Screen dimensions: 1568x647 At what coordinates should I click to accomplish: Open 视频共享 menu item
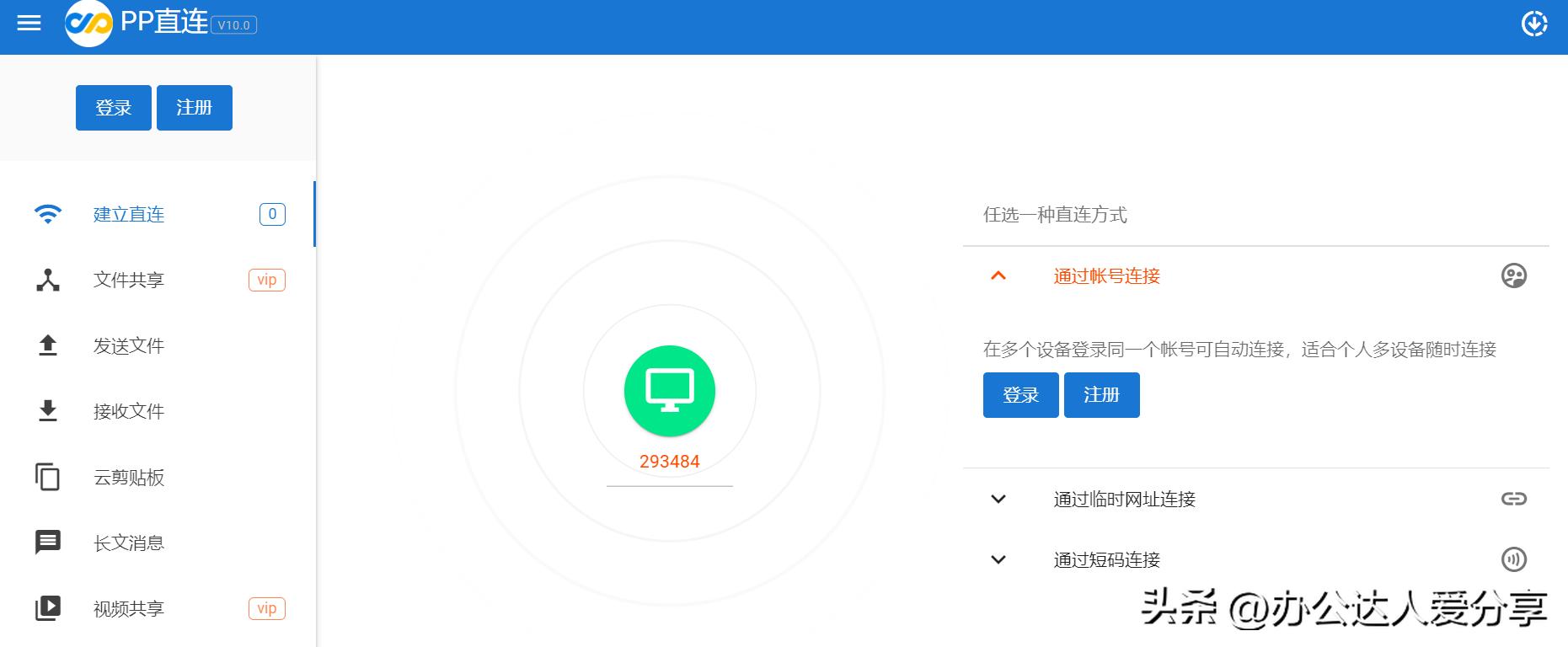coord(158,608)
